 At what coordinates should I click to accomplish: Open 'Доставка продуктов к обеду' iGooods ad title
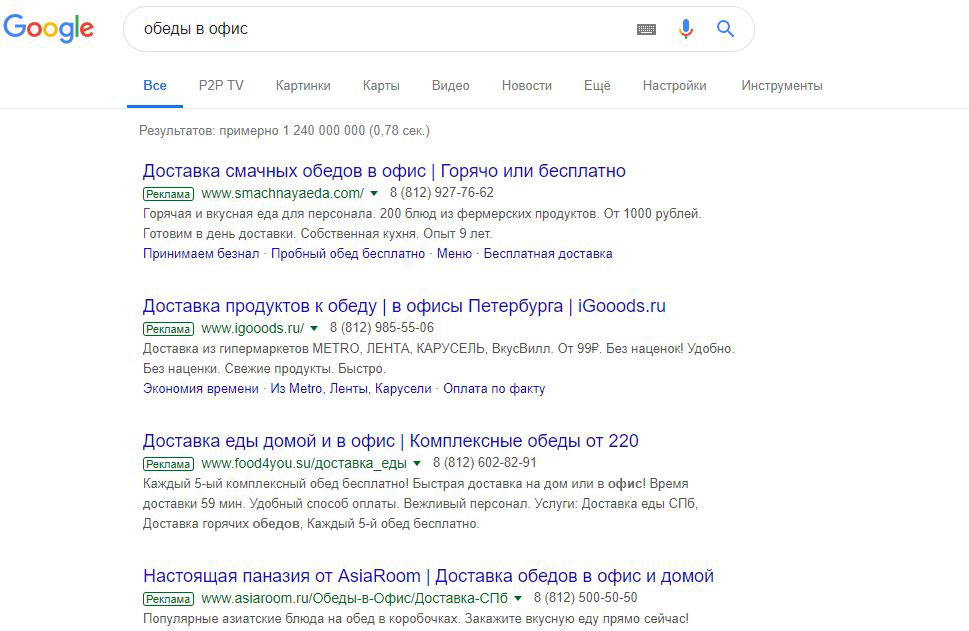pos(404,306)
